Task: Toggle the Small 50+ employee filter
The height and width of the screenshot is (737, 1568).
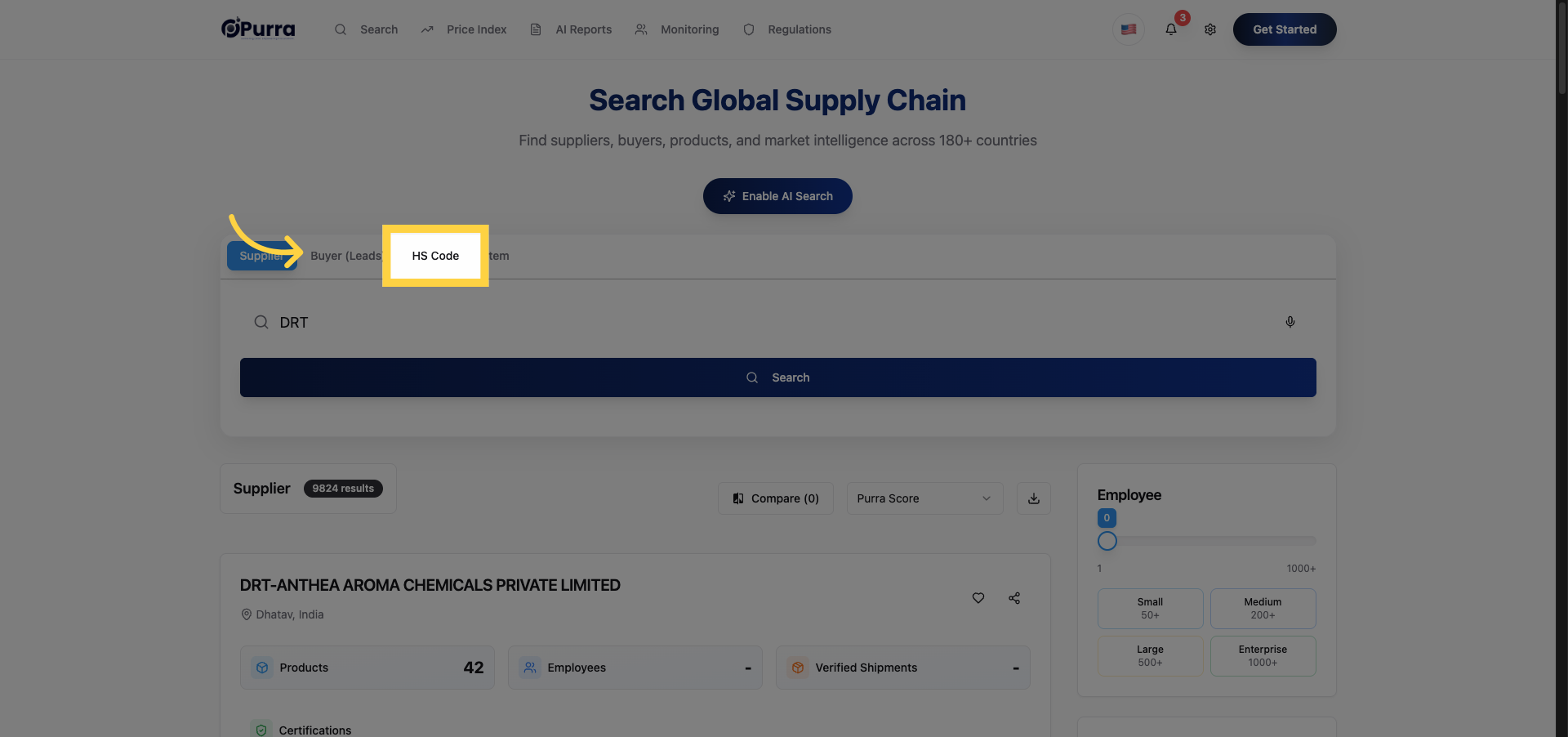Action: pyautogui.click(x=1150, y=609)
